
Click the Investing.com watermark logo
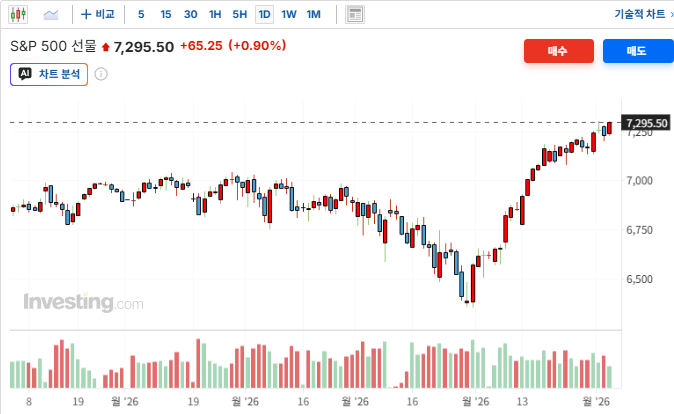coord(83,301)
